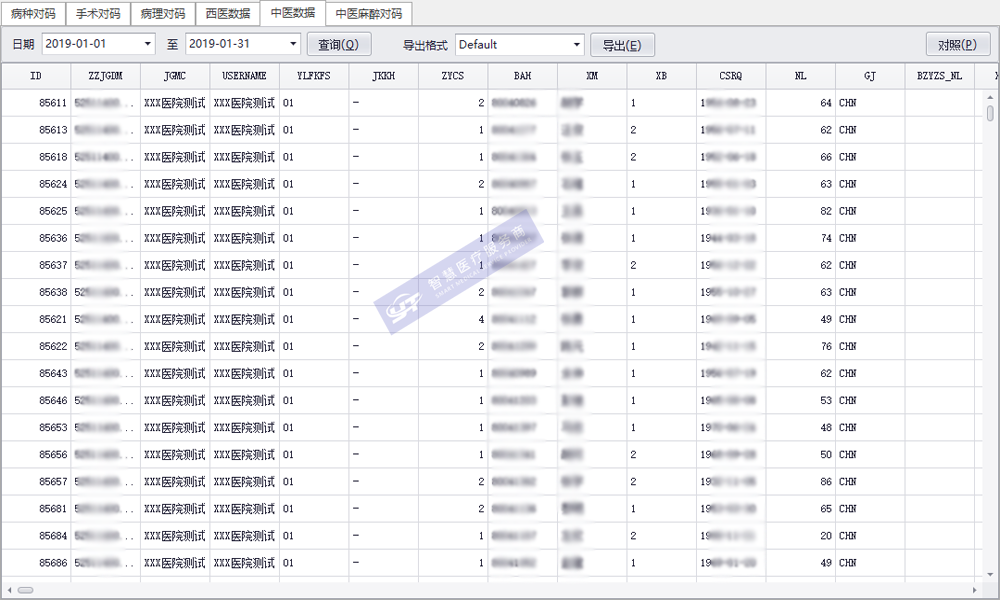Expand the end date 2019-01-31 dropdown
The image size is (1000, 600).
[293, 44]
